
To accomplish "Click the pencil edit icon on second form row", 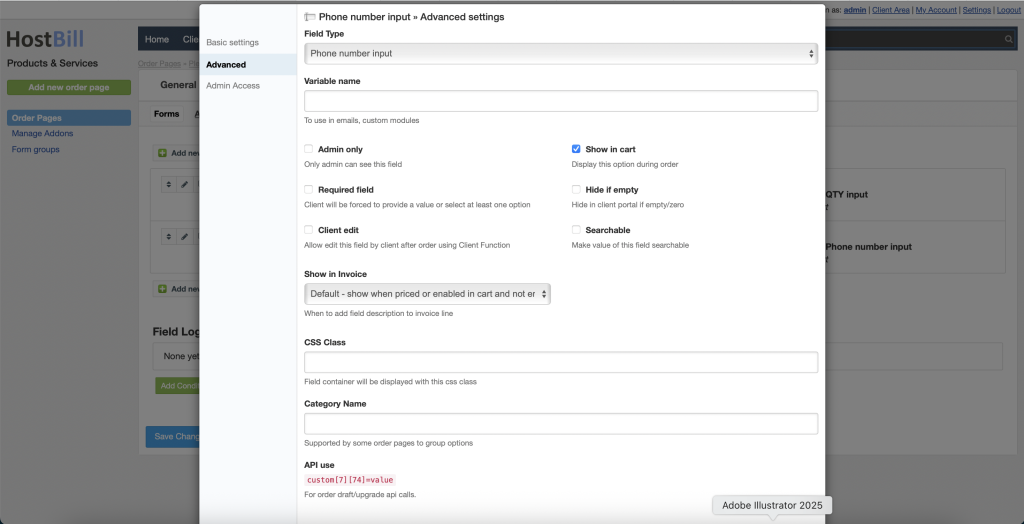I will pyautogui.click(x=184, y=236).
